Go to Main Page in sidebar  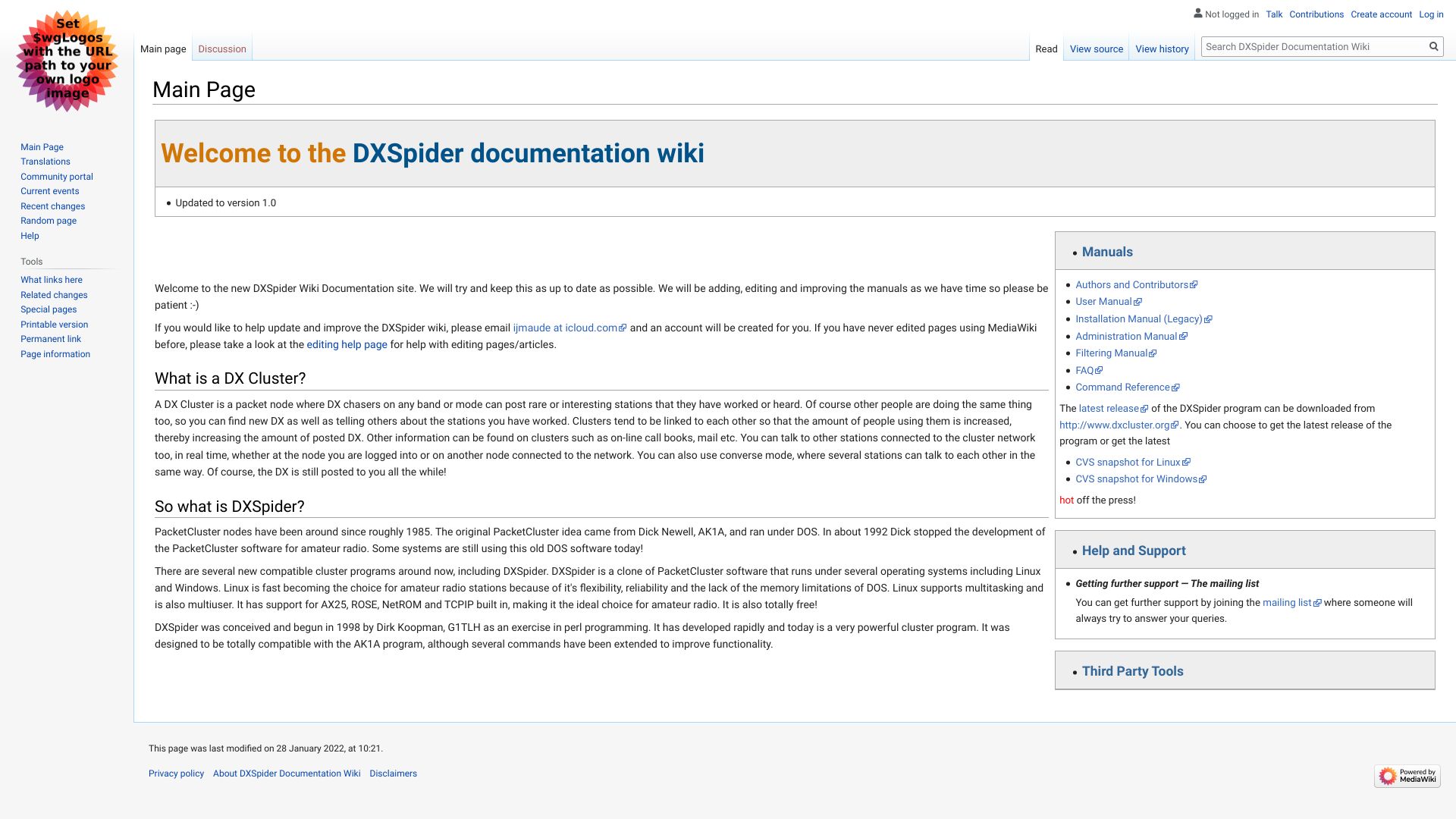coord(42,147)
